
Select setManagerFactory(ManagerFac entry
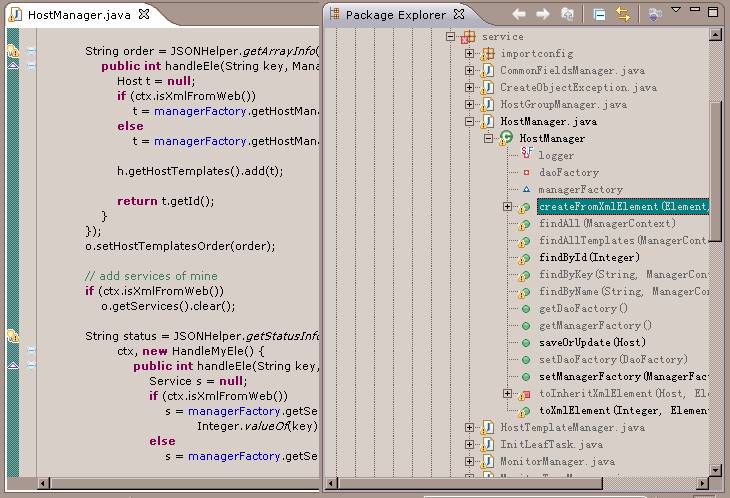623,377
